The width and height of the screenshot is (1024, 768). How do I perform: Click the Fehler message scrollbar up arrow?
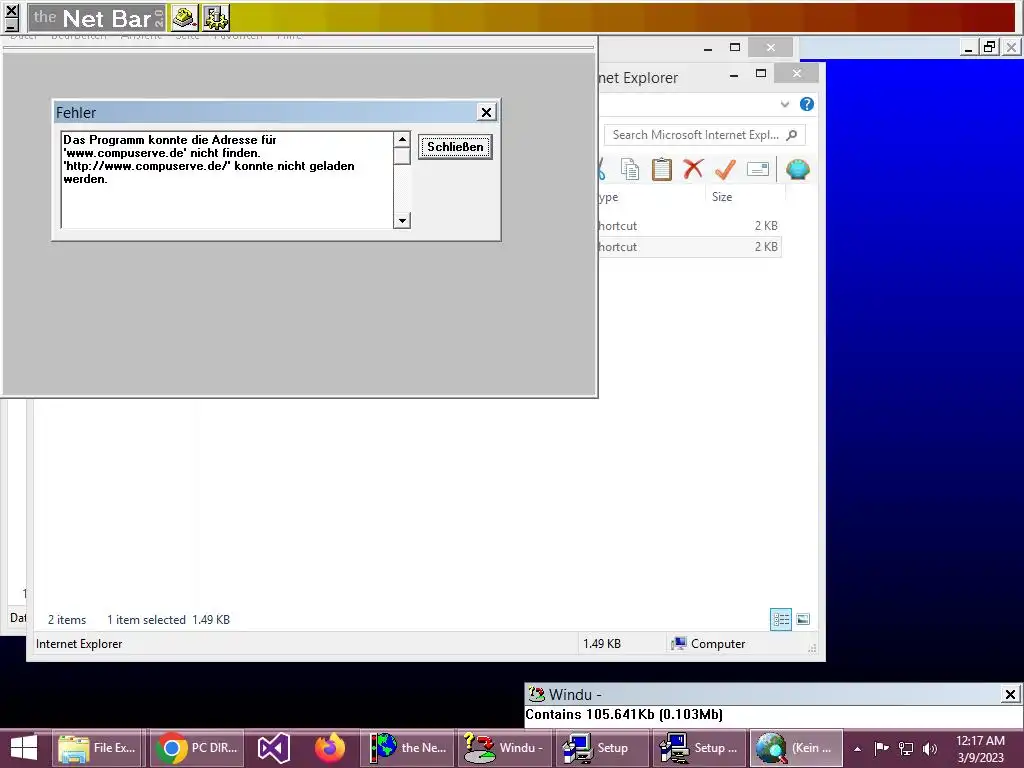point(402,139)
